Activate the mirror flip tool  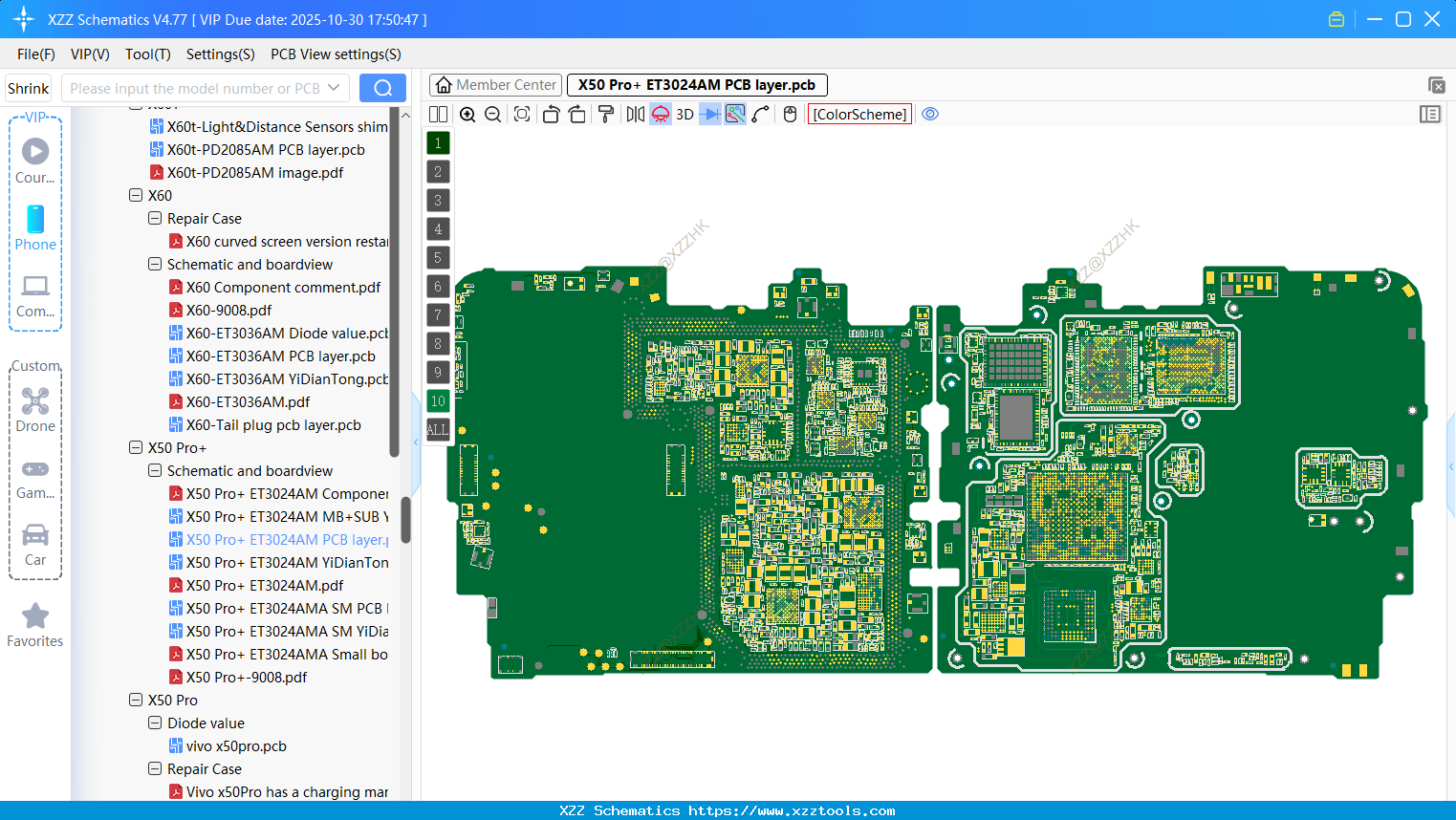coord(634,114)
